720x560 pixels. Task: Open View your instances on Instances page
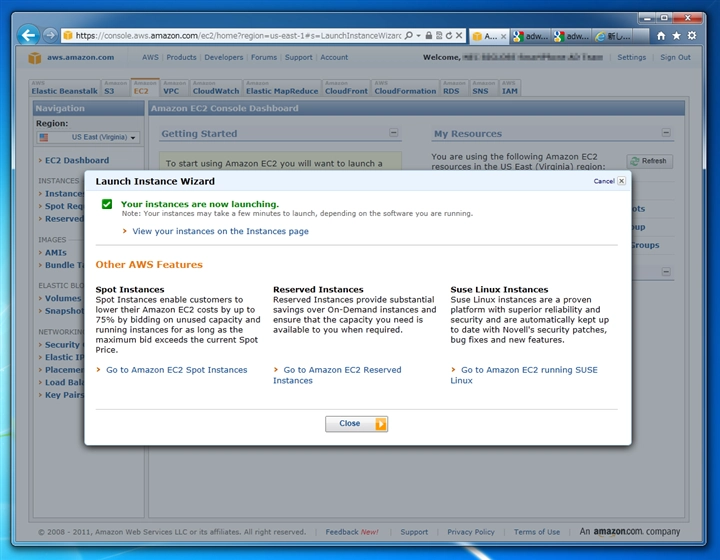click(x=220, y=231)
